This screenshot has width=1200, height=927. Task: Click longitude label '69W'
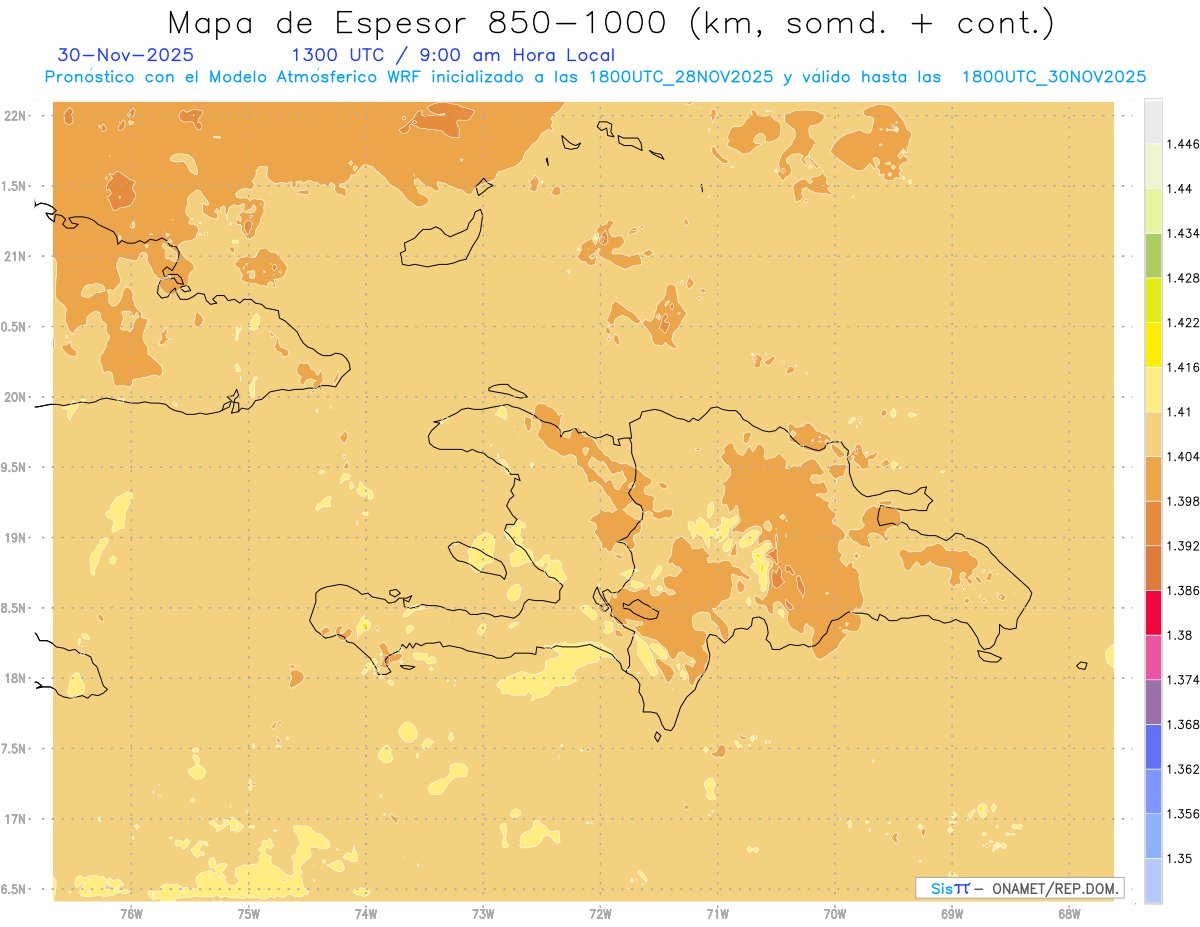(952, 914)
